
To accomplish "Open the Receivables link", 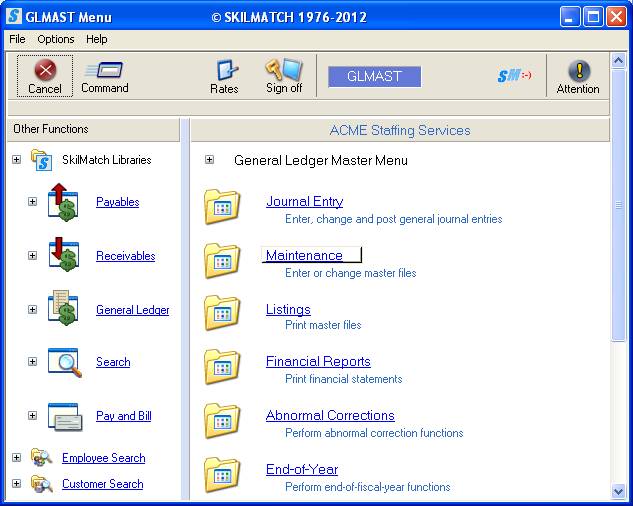I will click(126, 256).
